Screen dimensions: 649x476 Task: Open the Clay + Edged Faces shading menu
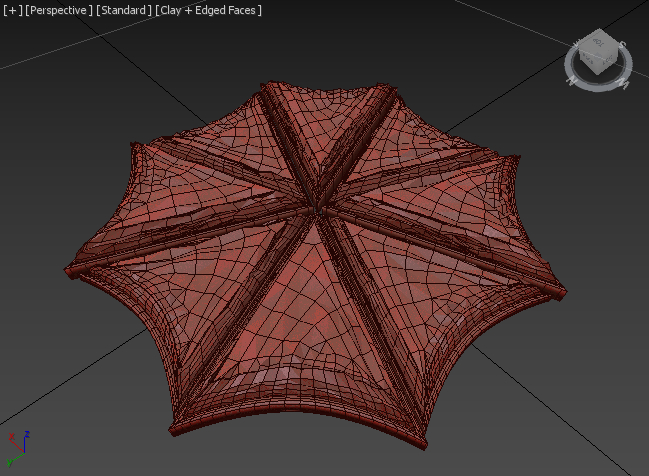coord(211,10)
